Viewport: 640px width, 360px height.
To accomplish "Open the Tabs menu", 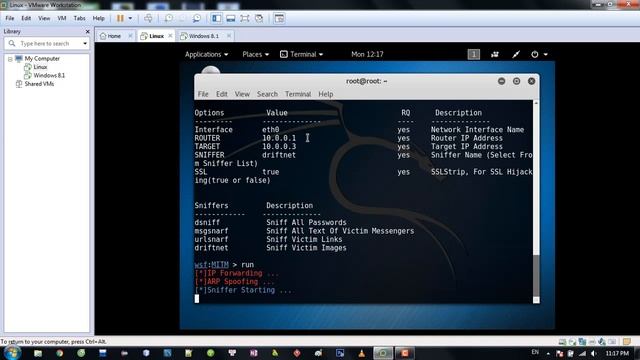I will [79, 18].
